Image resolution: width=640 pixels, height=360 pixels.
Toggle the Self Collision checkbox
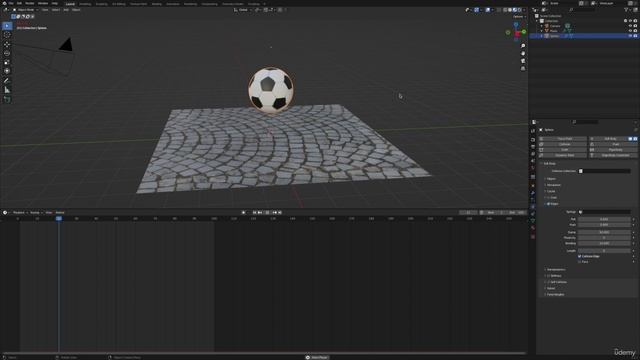tap(549, 282)
